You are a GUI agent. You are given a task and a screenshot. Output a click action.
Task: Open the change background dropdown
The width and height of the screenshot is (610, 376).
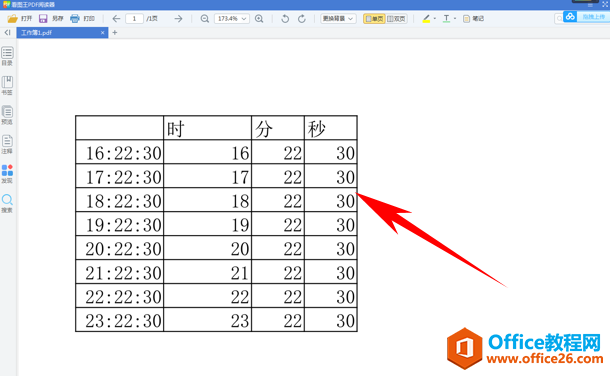338,18
